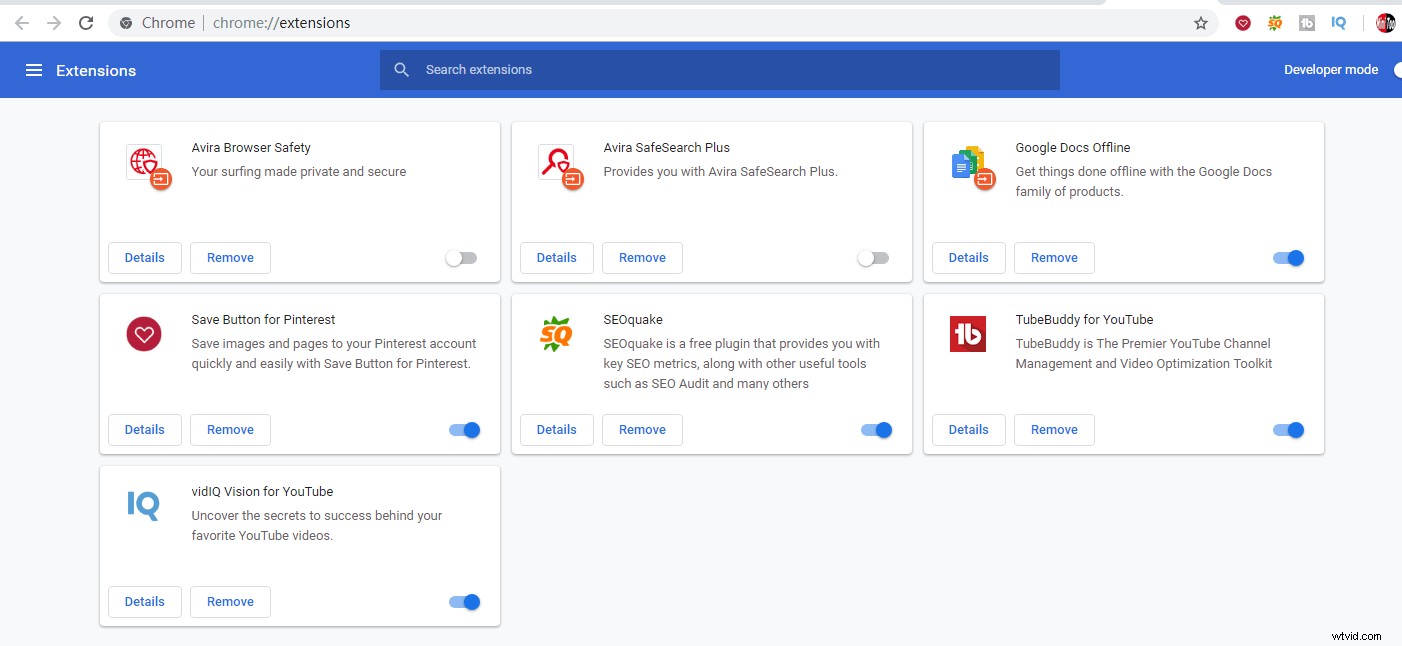
Task: Reload the page with the refresh button
Action: pos(85,22)
